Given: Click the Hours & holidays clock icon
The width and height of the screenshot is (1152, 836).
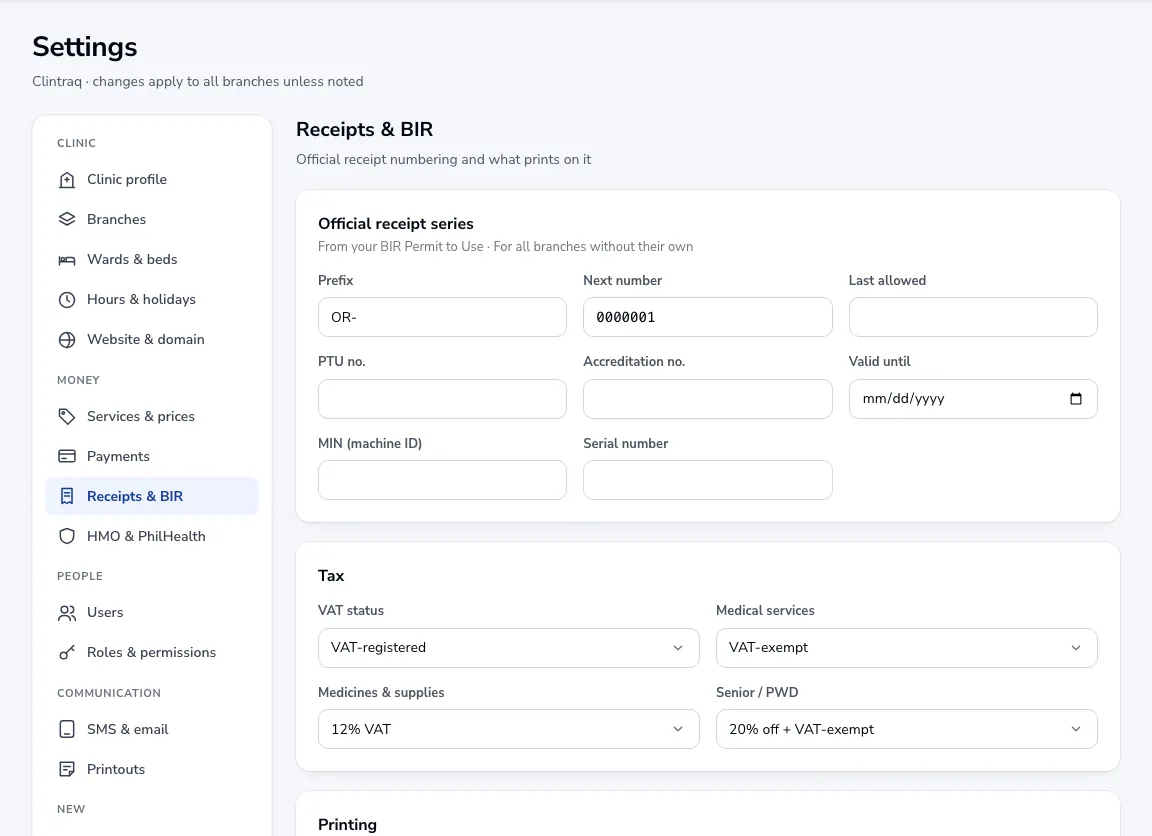Looking at the screenshot, I should coord(67,300).
